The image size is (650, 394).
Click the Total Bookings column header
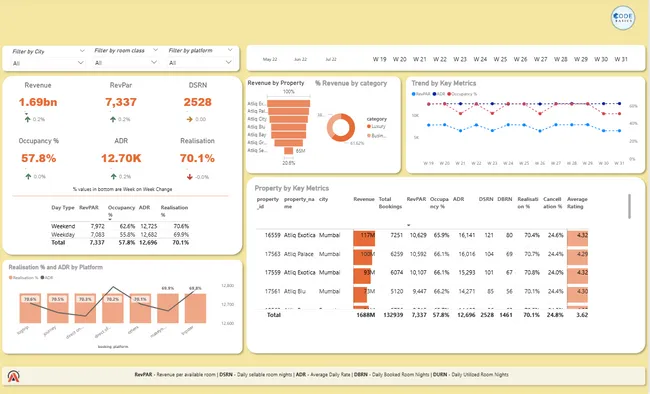390,203
